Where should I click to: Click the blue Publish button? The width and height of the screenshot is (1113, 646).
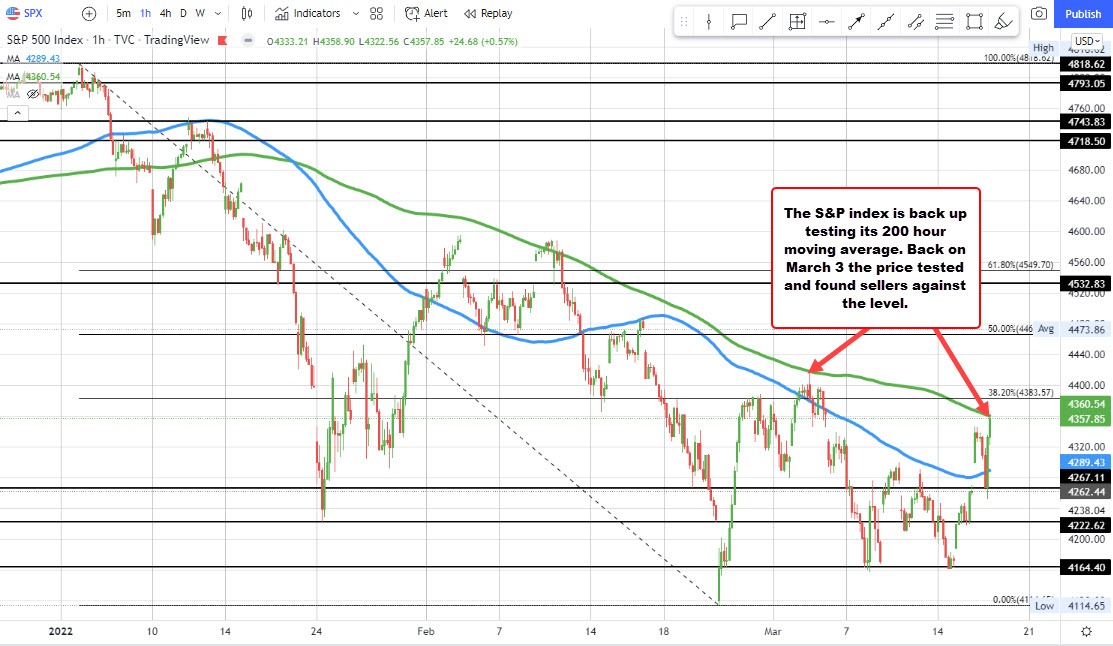1083,13
